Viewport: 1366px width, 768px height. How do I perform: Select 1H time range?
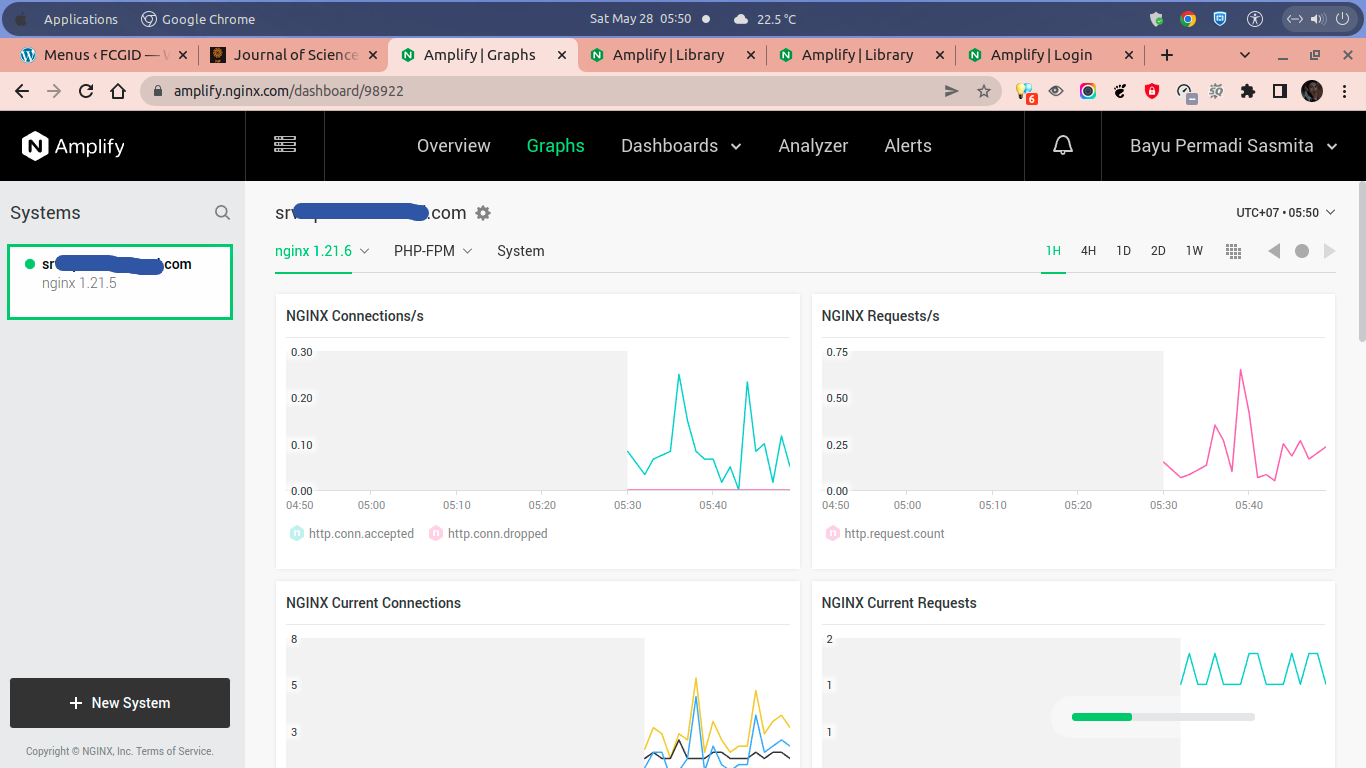click(x=1053, y=251)
